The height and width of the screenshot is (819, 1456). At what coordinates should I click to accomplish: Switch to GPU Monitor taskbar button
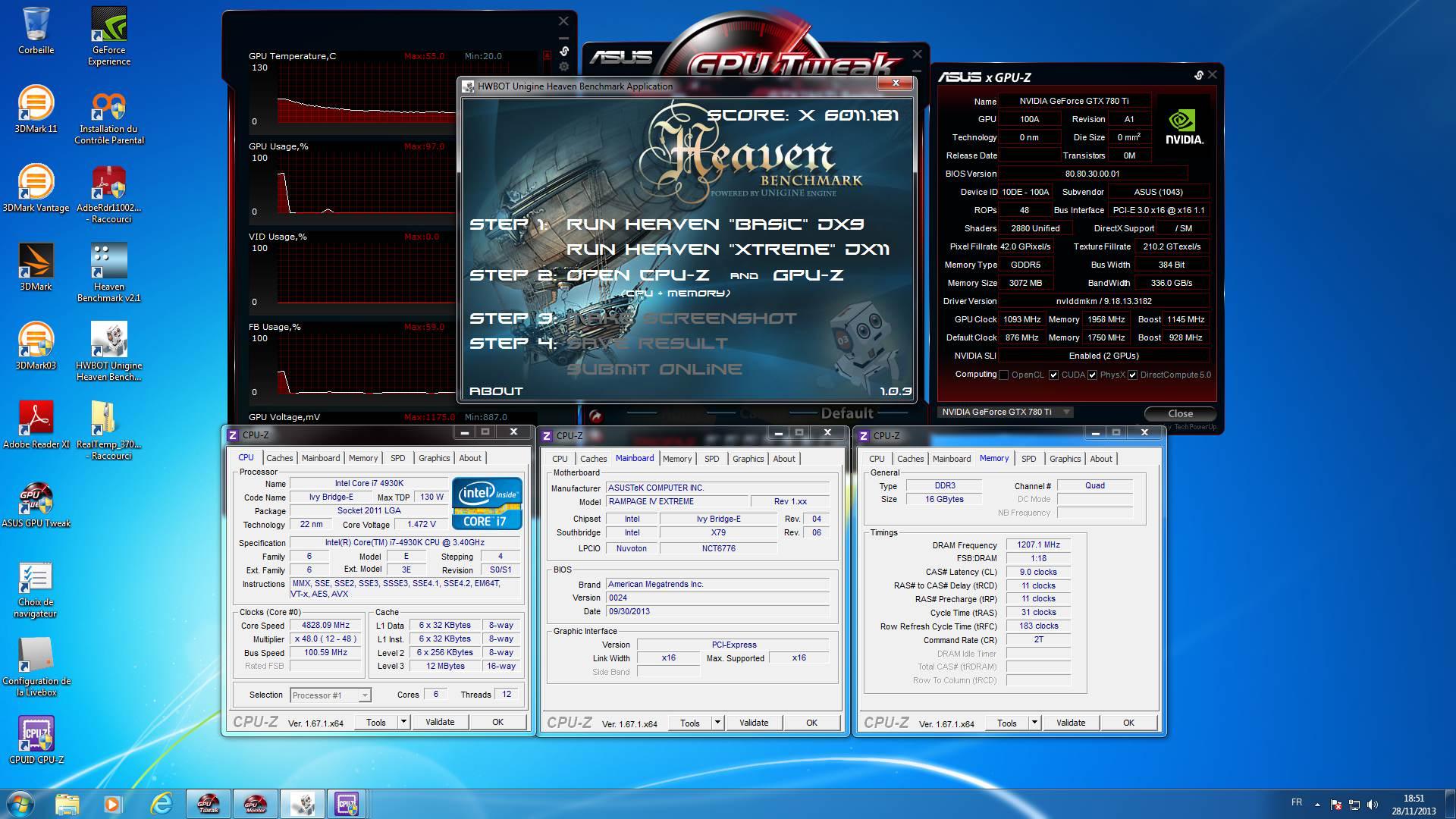pyautogui.click(x=256, y=804)
